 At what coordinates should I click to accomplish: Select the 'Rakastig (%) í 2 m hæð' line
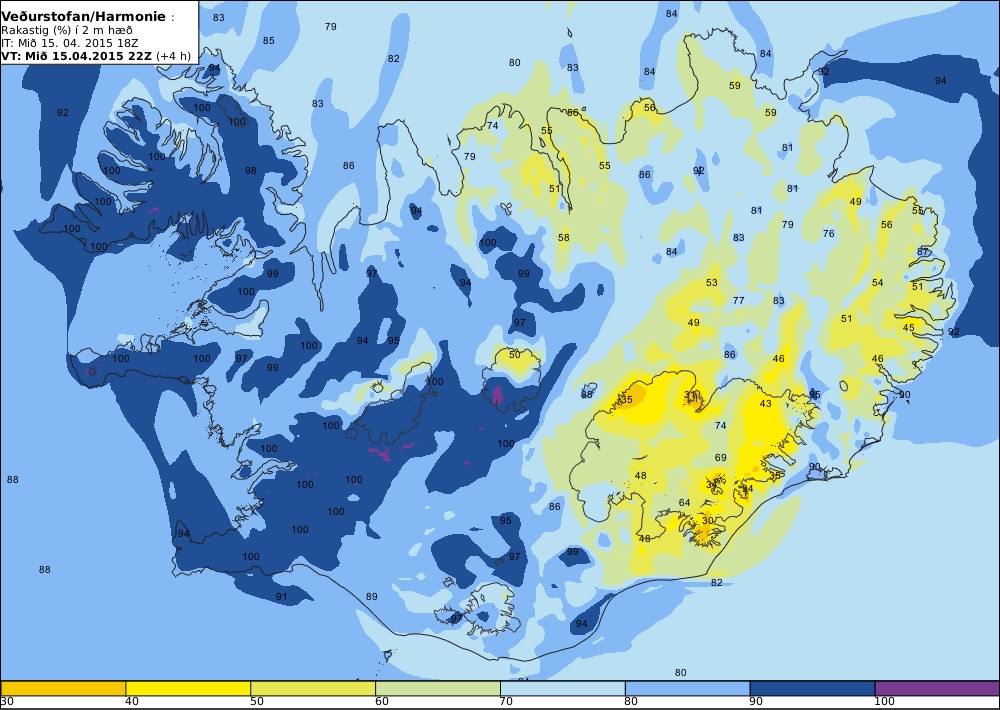[66, 31]
